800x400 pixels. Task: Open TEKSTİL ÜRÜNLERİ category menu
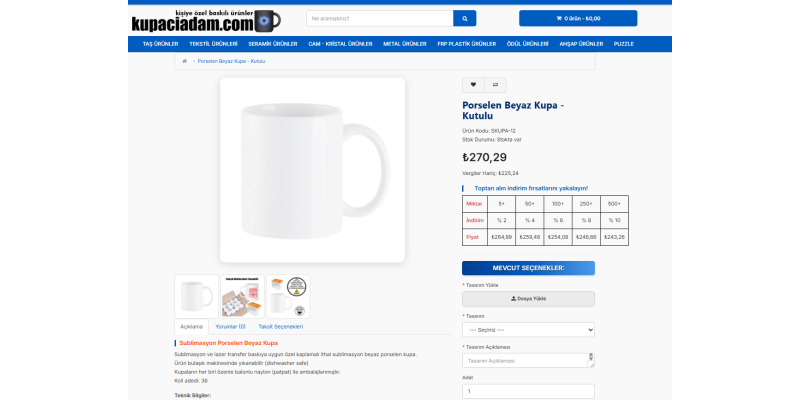click(213, 44)
